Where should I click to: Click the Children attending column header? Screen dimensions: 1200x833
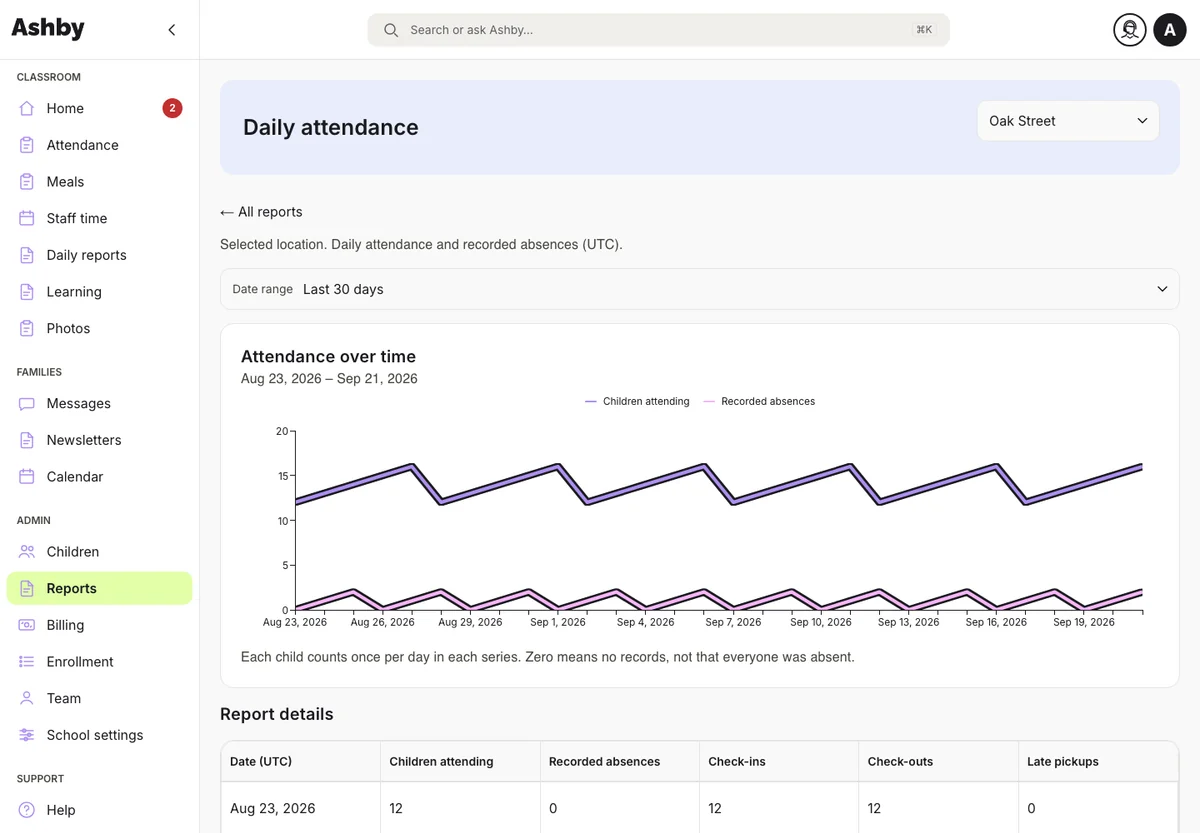click(x=460, y=762)
